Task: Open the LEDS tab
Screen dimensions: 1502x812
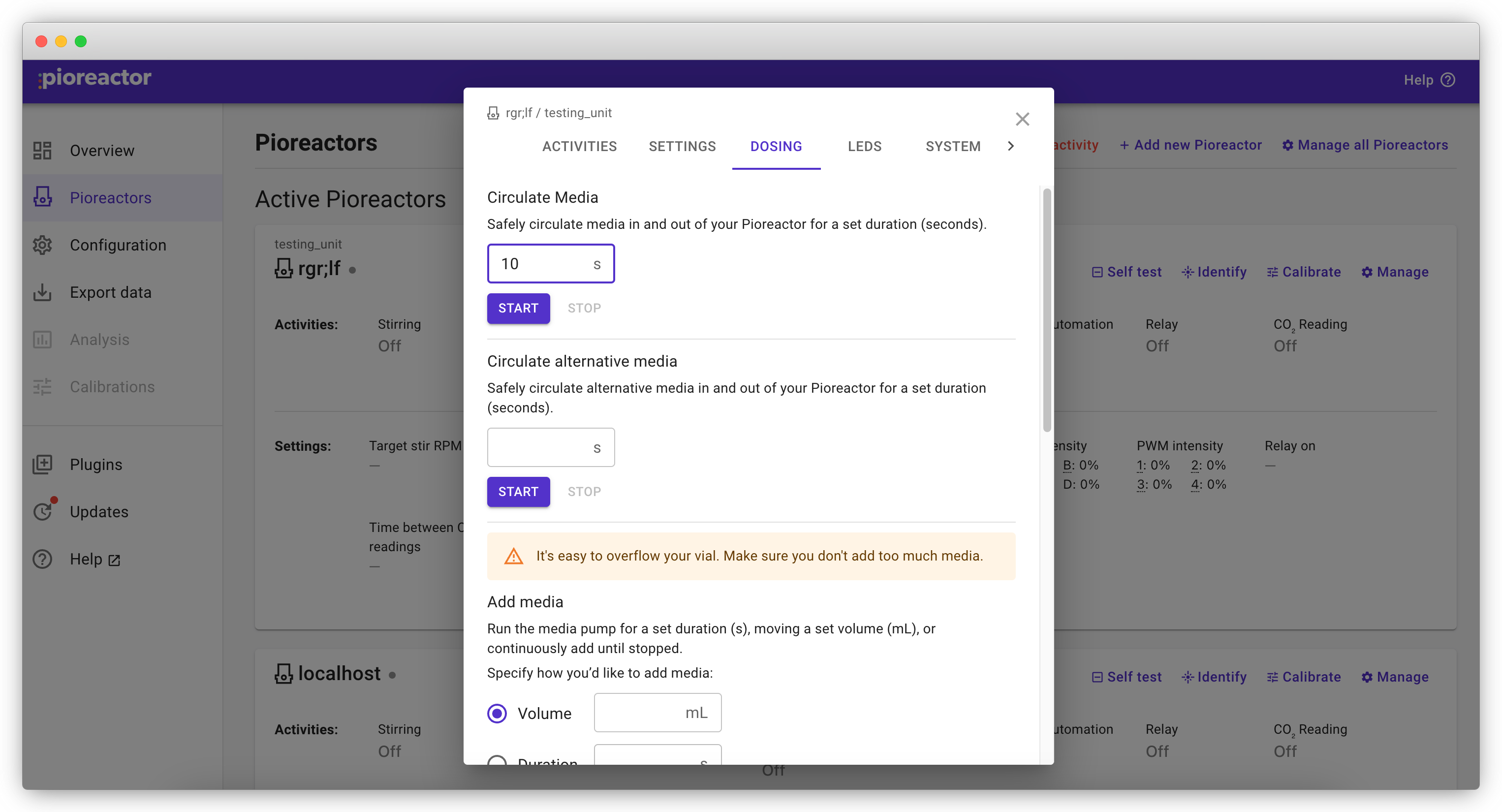Action: click(864, 146)
